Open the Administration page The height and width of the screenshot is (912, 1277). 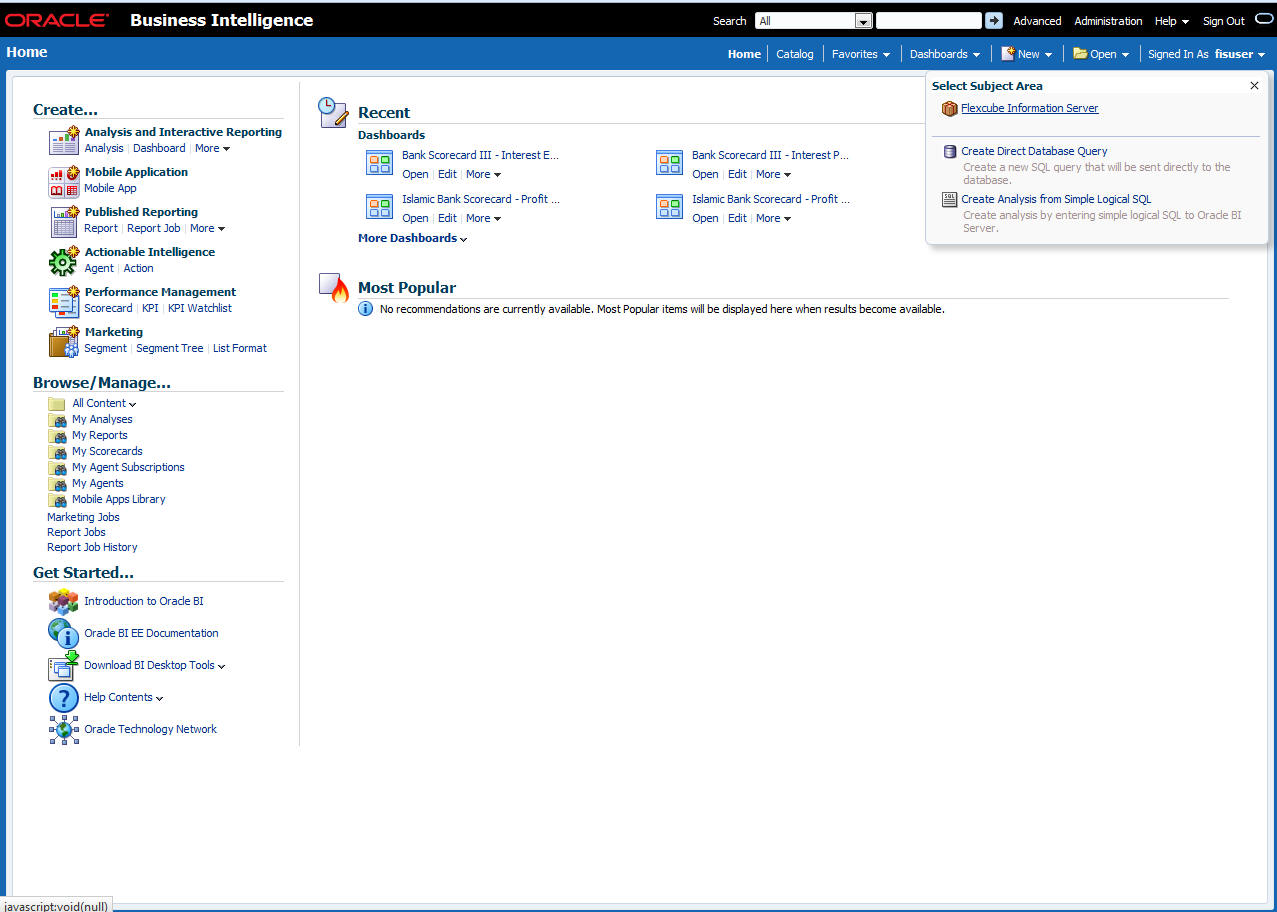click(1108, 21)
